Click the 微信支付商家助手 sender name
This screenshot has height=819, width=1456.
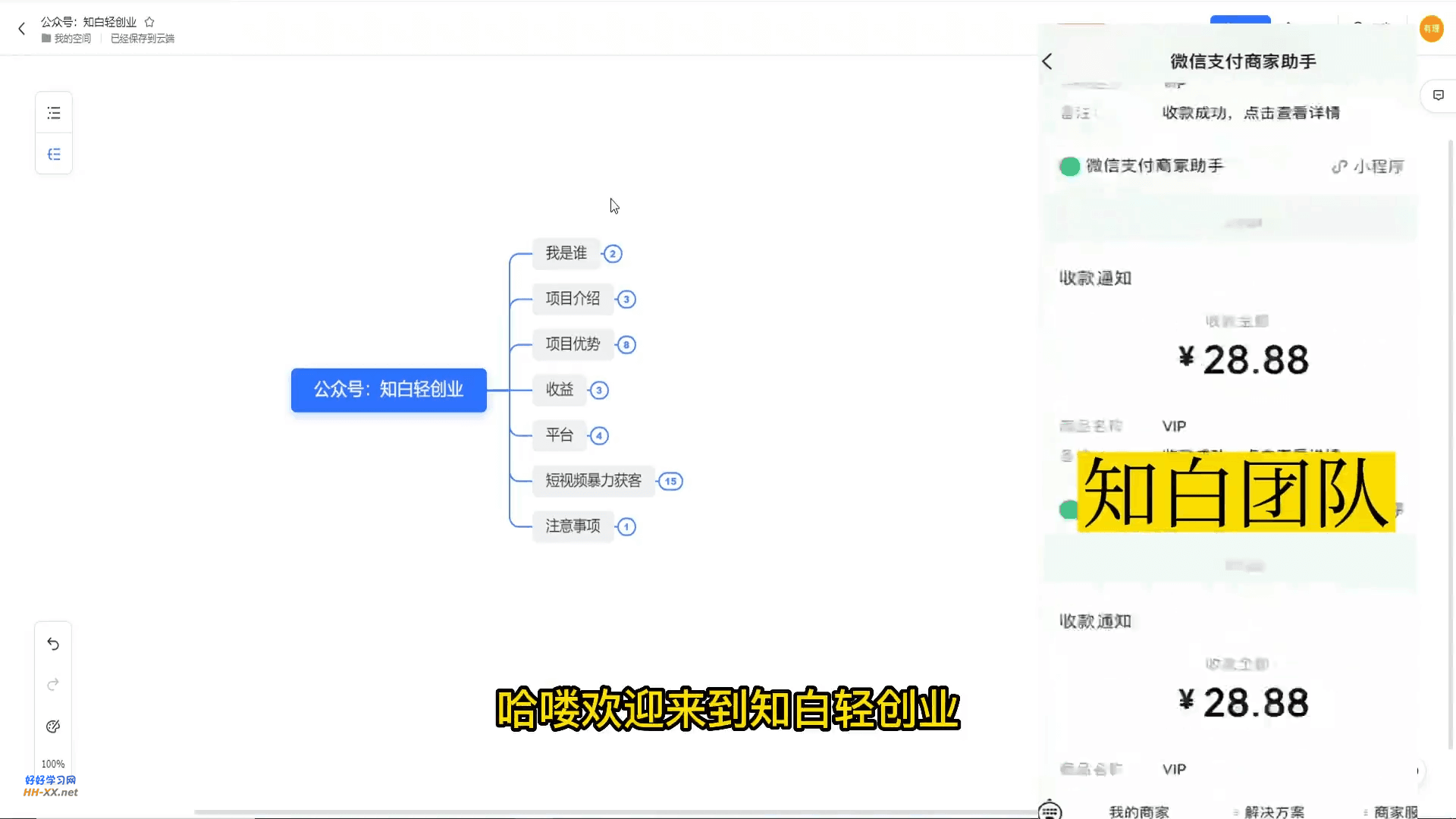tap(1155, 166)
